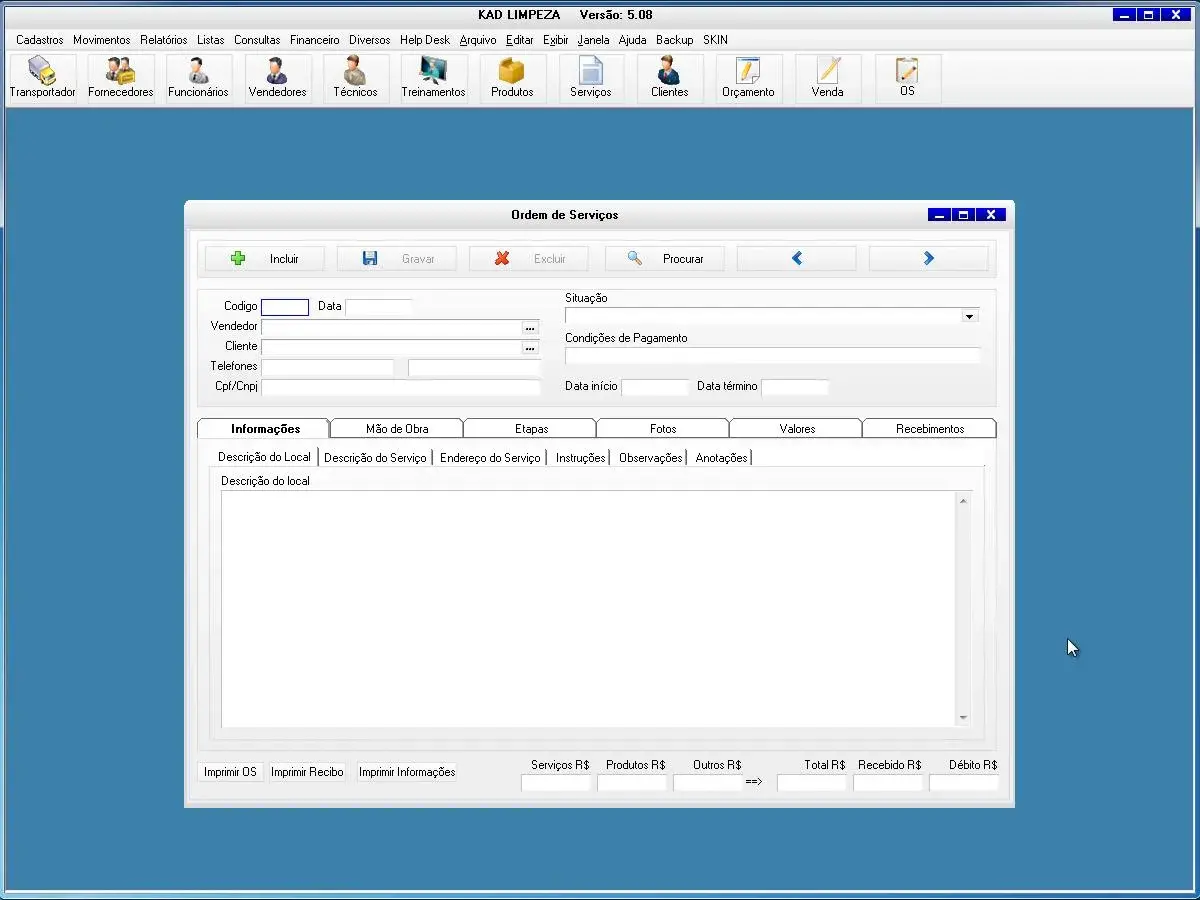This screenshot has width=1200, height=900.
Task: Open the Funcionários toolbar icon
Action: pos(198,78)
